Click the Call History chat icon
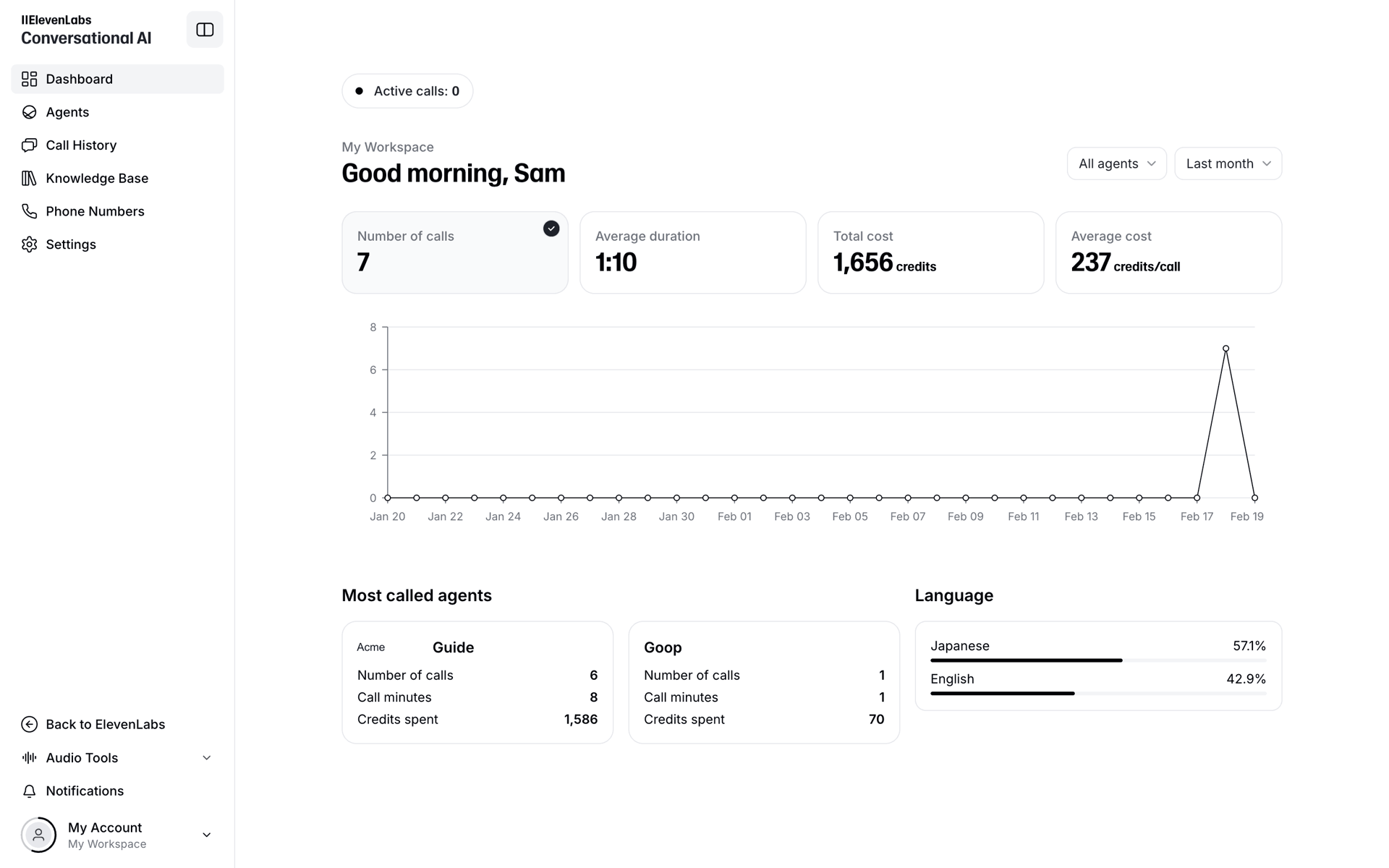This screenshot has width=1389, height=868. click(29, 145)
